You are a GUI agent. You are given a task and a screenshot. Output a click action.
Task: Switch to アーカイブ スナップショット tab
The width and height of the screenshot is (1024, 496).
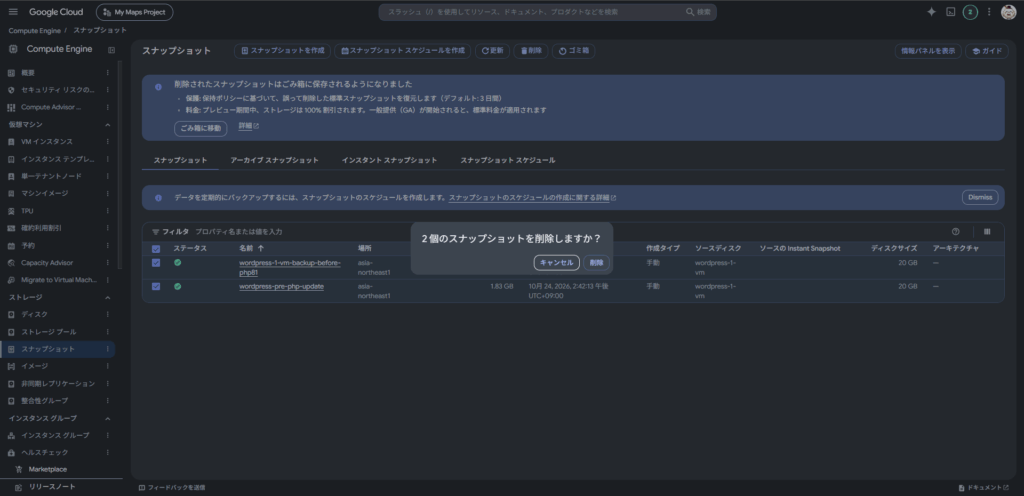click(274, 160)
